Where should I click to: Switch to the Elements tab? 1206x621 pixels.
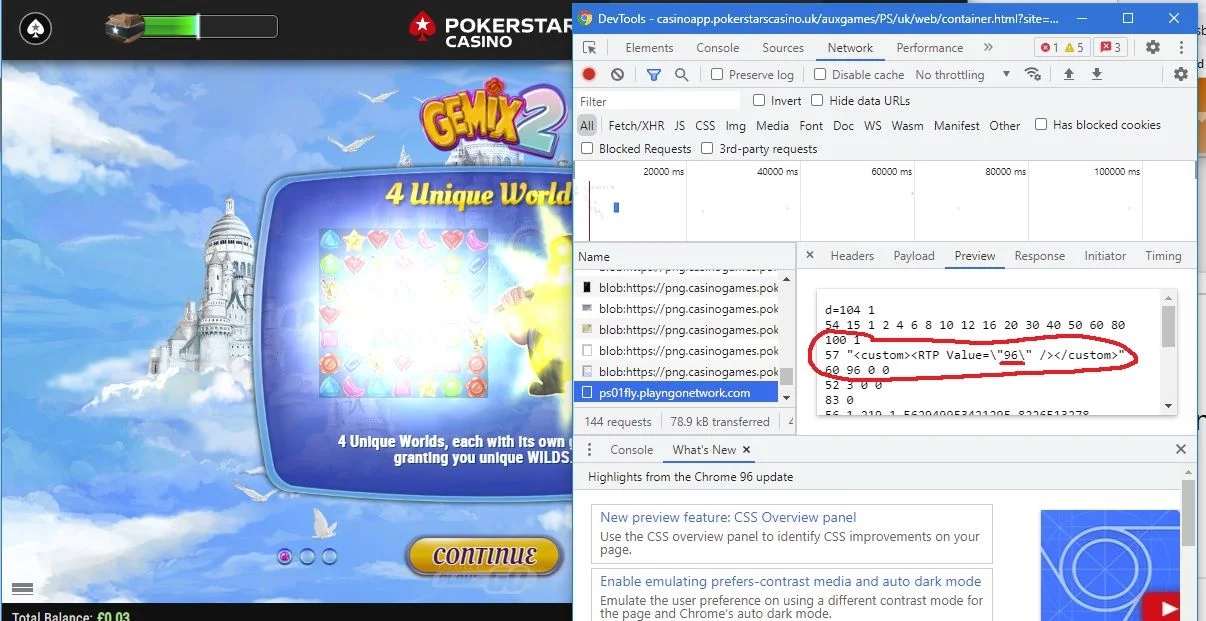click(x=649, y=47)
